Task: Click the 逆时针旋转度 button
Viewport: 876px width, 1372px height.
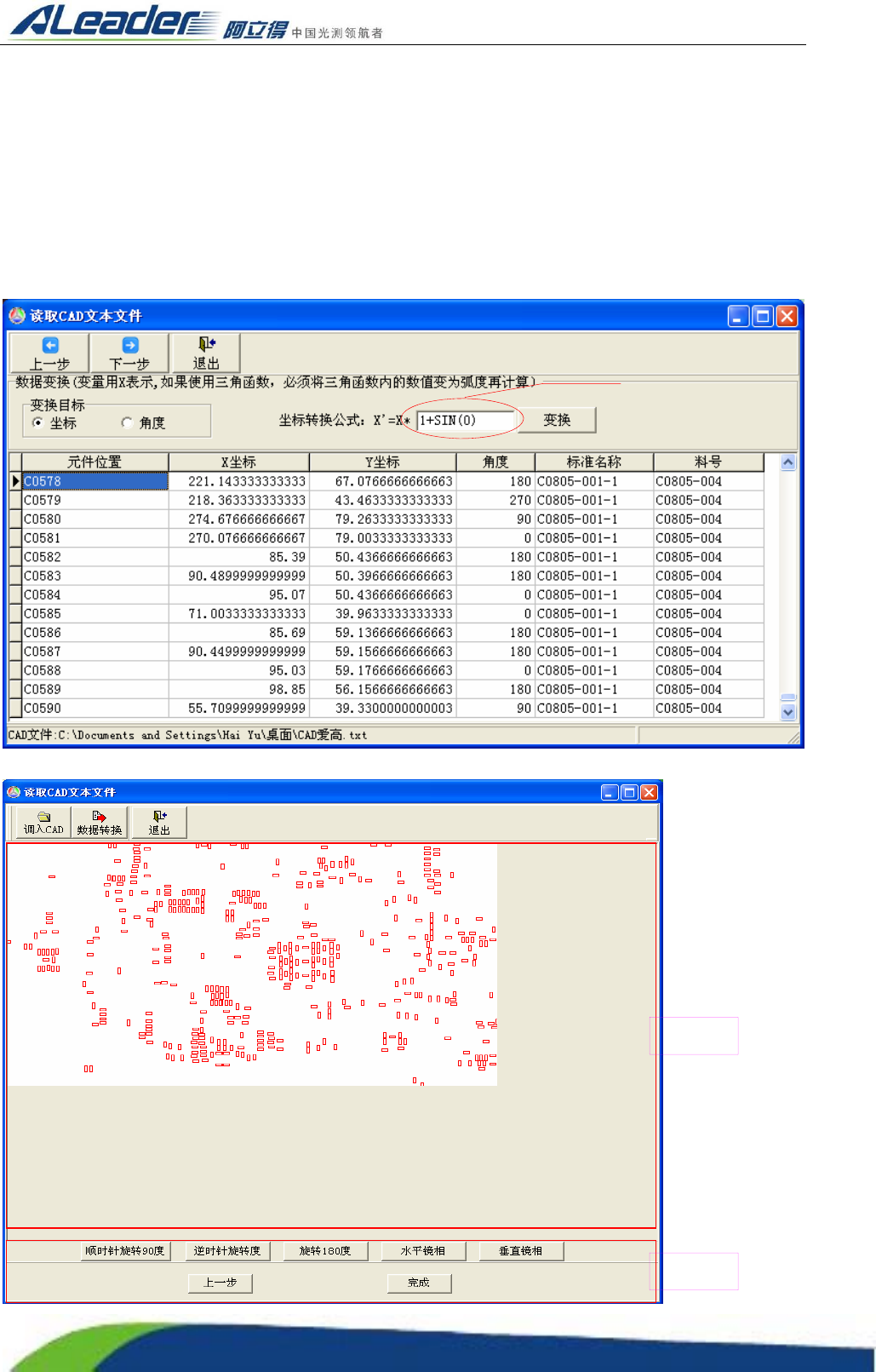Action: pos(227,1251)
